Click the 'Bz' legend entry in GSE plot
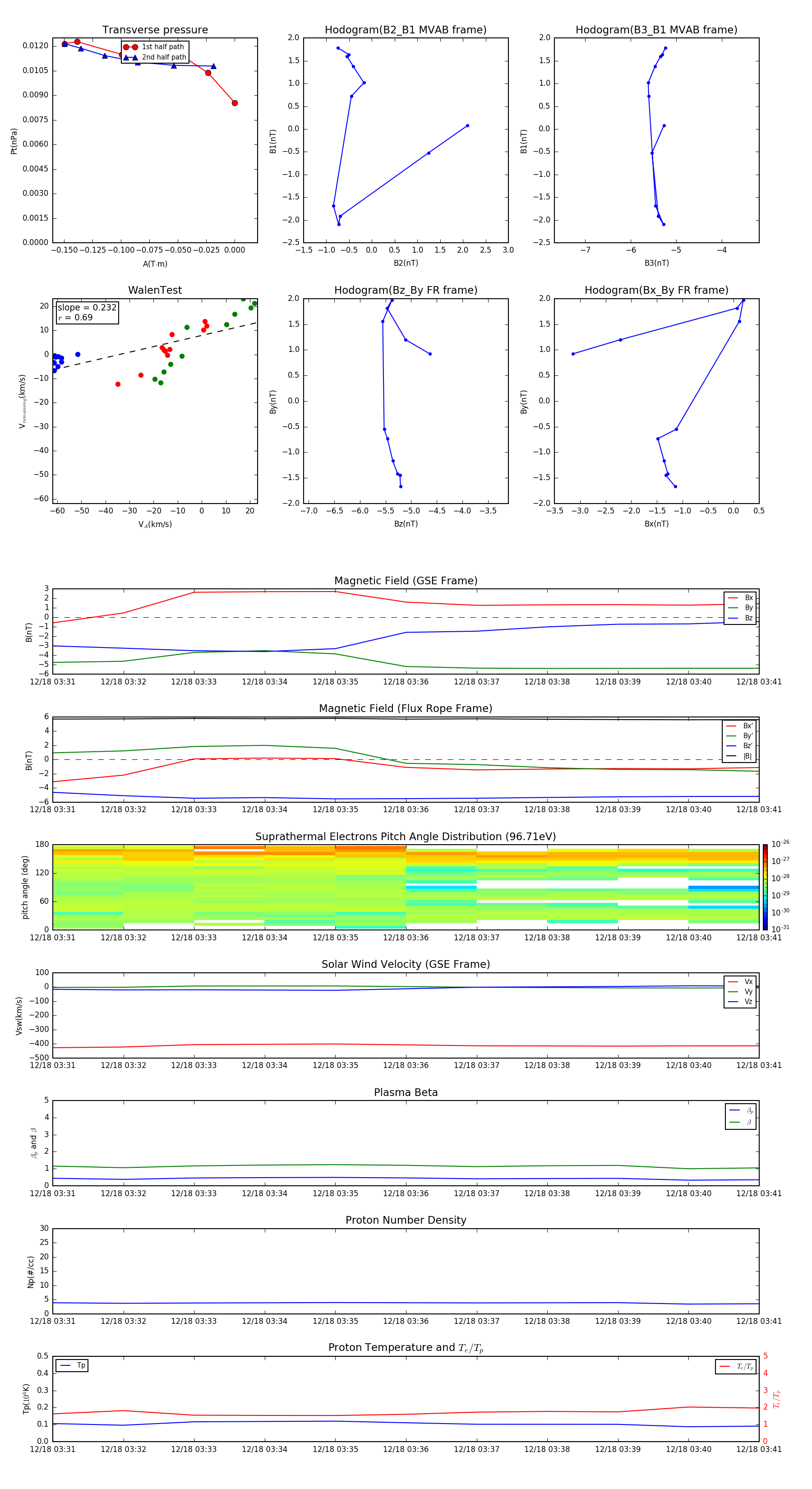The height and width of the screenshot is (1489, 812). tap(740, 618)
